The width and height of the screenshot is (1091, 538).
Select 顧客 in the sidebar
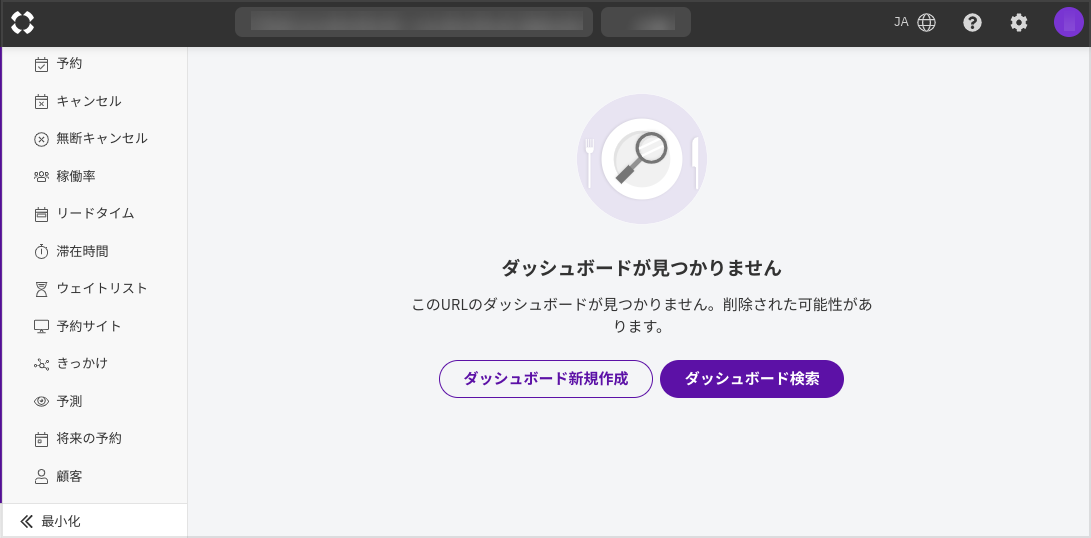[x=69, y=476]
